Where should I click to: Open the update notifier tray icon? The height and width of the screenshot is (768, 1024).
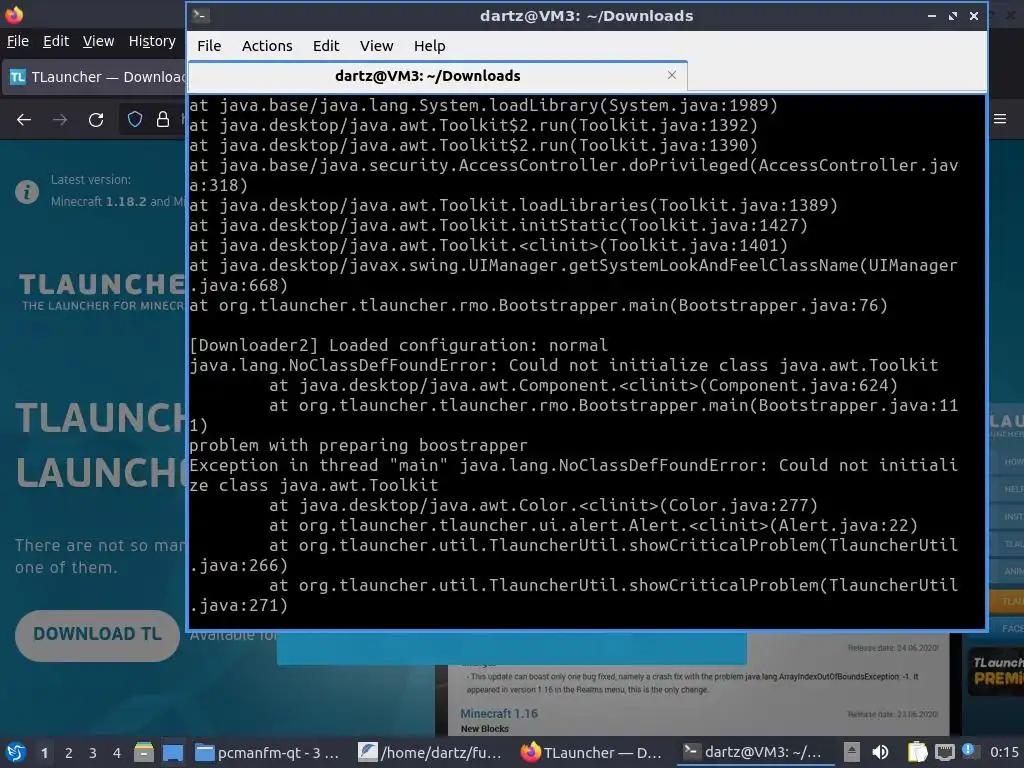[969, 752]
